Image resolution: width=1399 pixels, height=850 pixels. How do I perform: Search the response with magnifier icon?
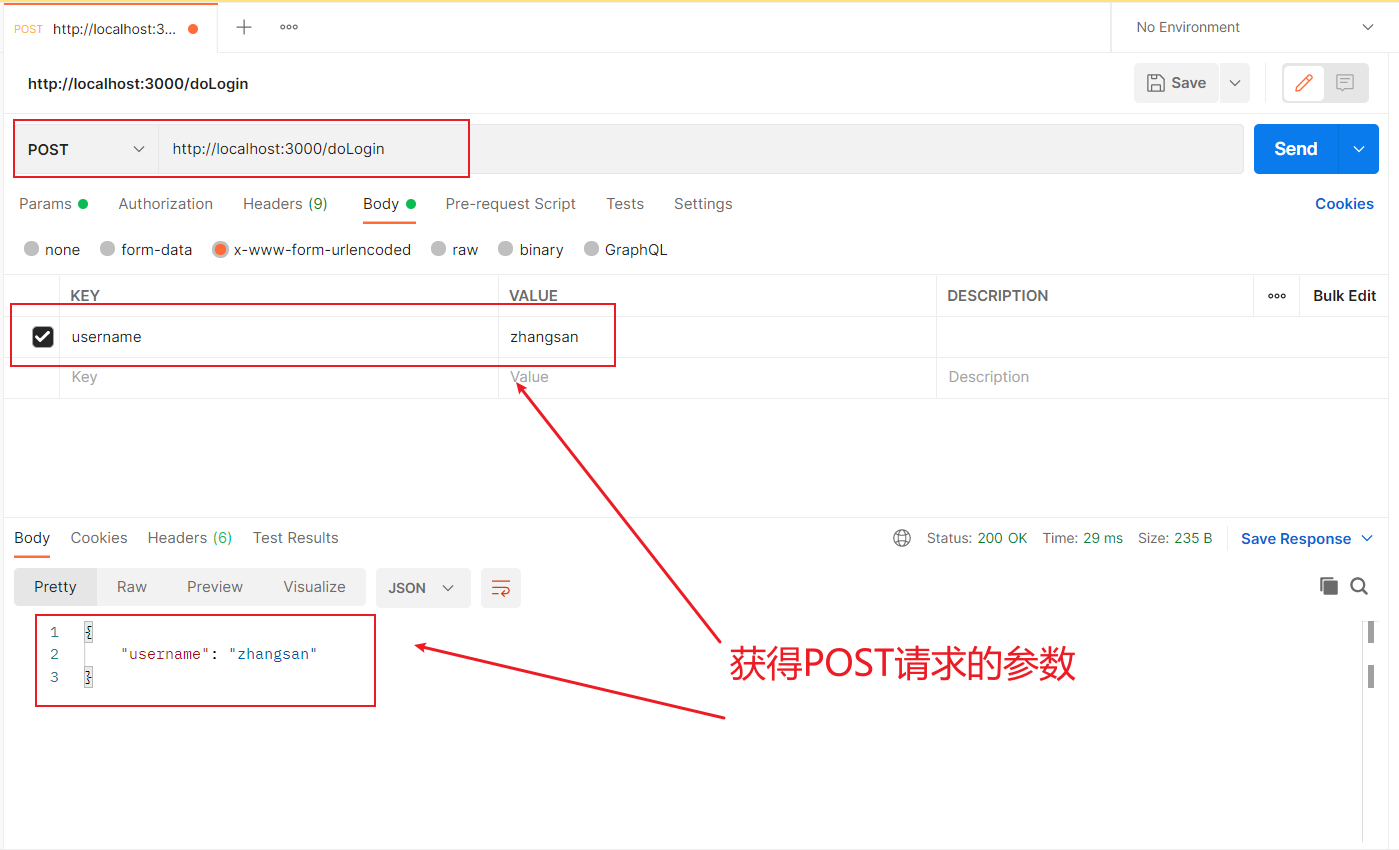[1359, 586]
